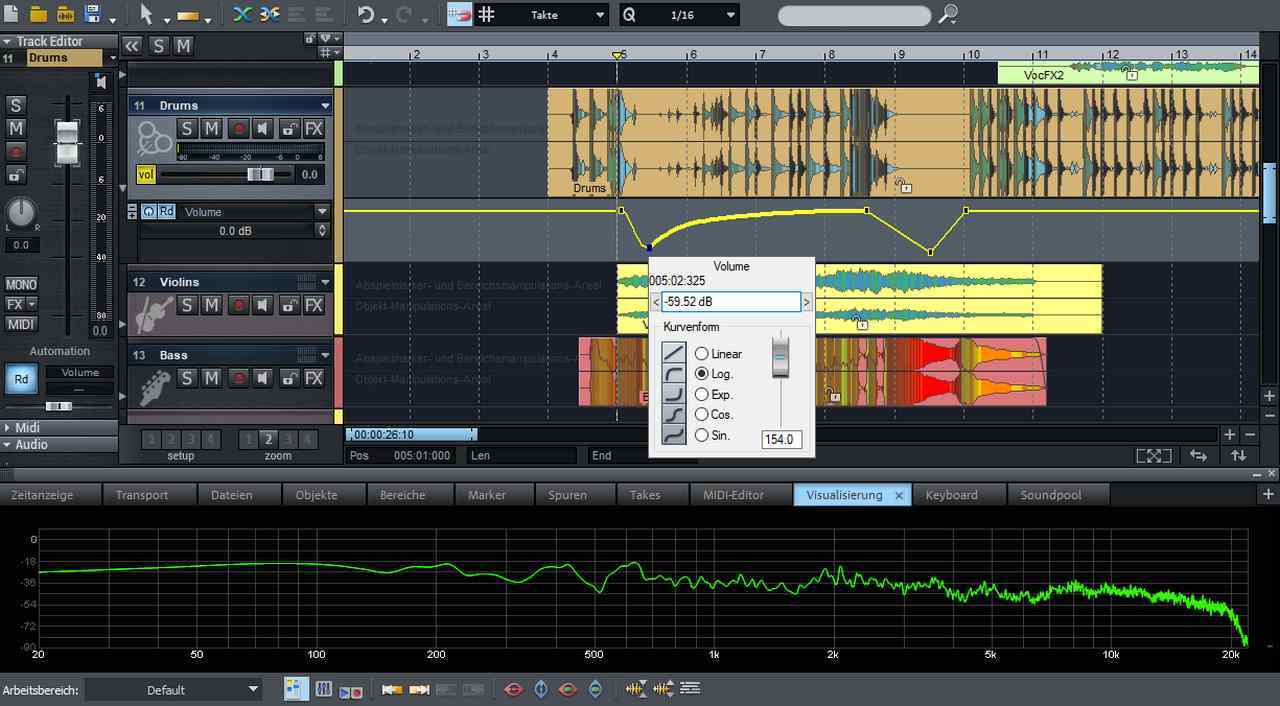Mute the Drums track
This screenshot has height=706, width=1280.
(211, 128)
